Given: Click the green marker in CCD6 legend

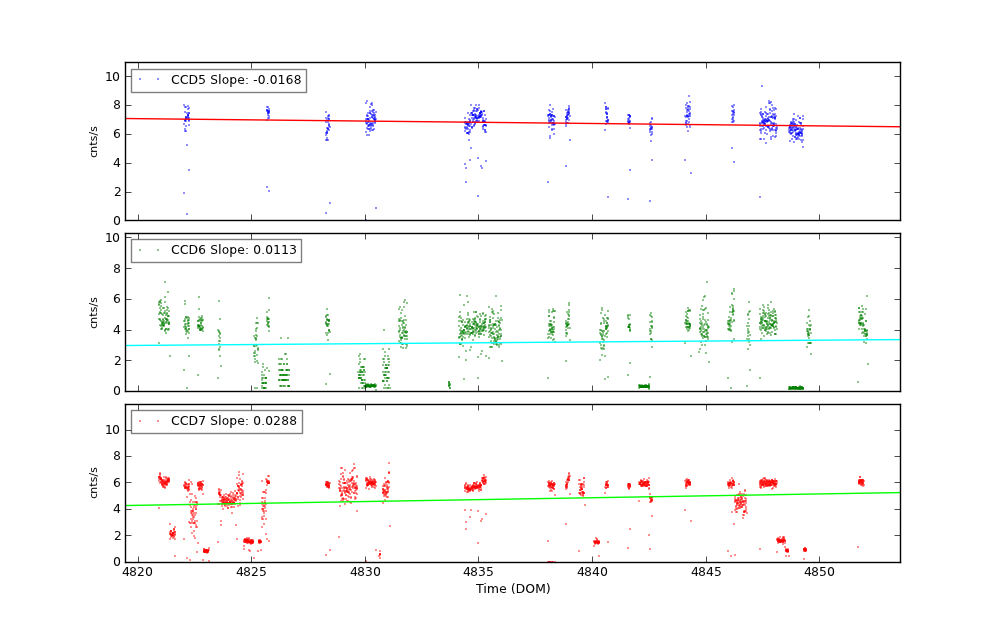Looking at the screenshot, I should coord(140,251).
